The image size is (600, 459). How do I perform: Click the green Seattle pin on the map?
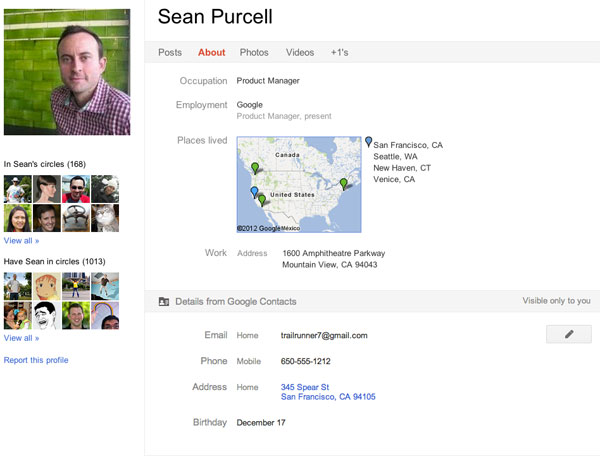pyautogui.click(x=255, y=168)
